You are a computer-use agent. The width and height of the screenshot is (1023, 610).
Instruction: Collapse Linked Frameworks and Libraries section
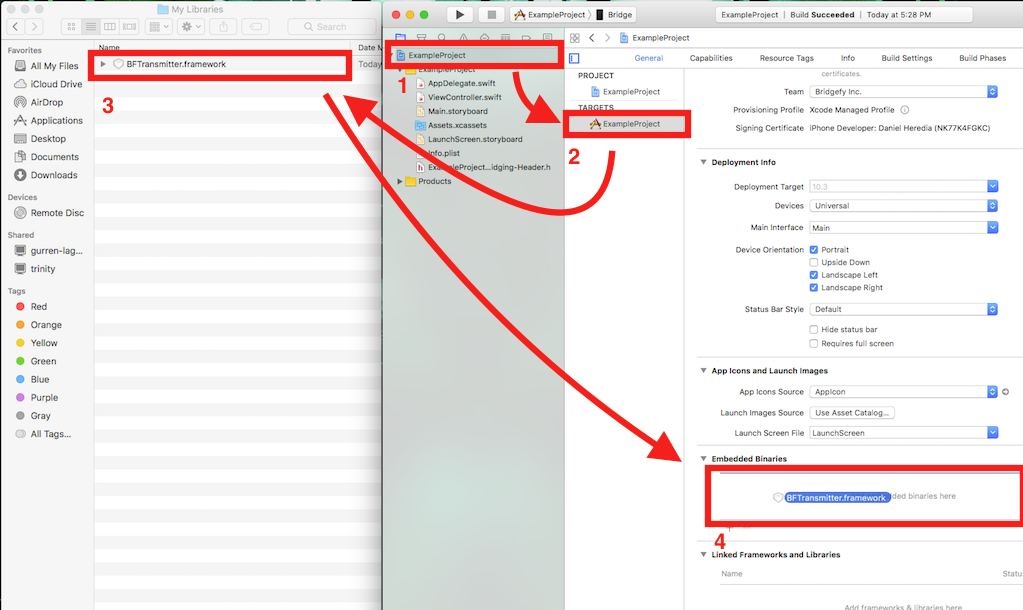pyautogui.click(x=703, y=555)
